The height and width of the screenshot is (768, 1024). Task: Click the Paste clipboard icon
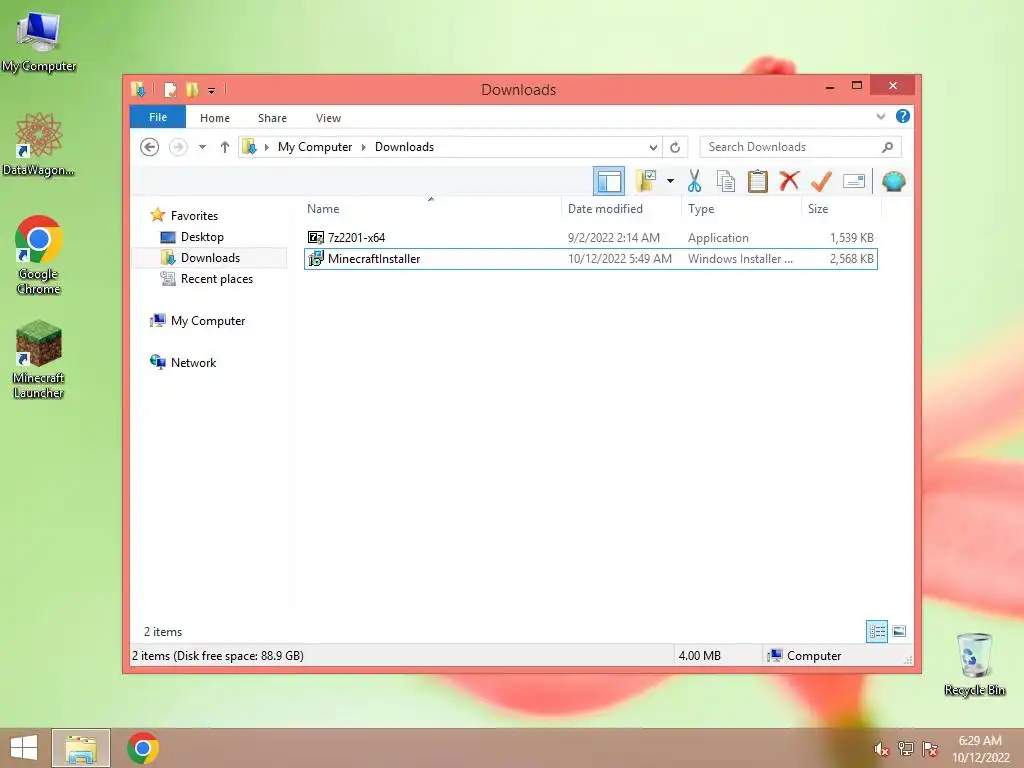[758, 181]
